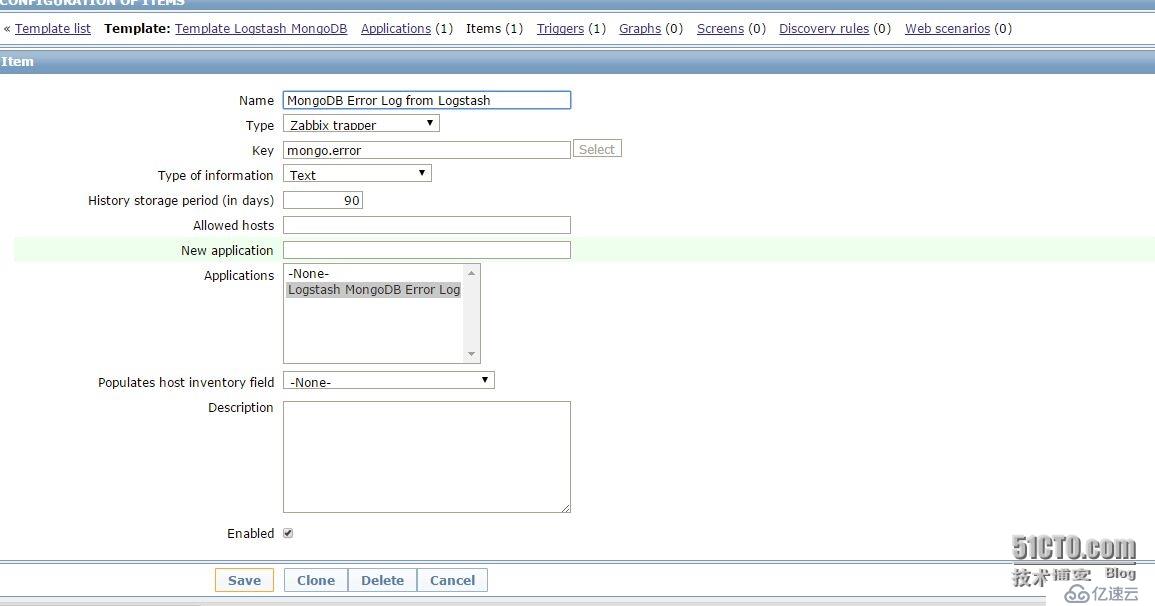Click the Name input field

coord(426,100)
